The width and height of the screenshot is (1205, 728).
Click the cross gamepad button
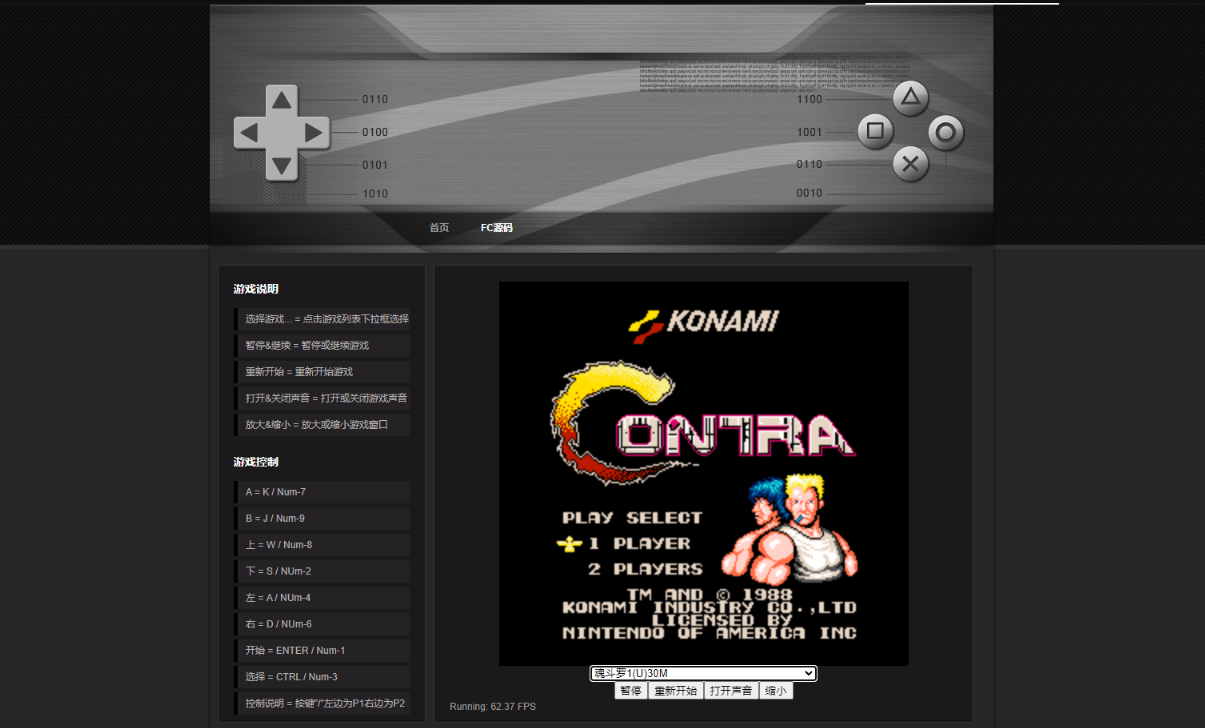tap(910, 164)
